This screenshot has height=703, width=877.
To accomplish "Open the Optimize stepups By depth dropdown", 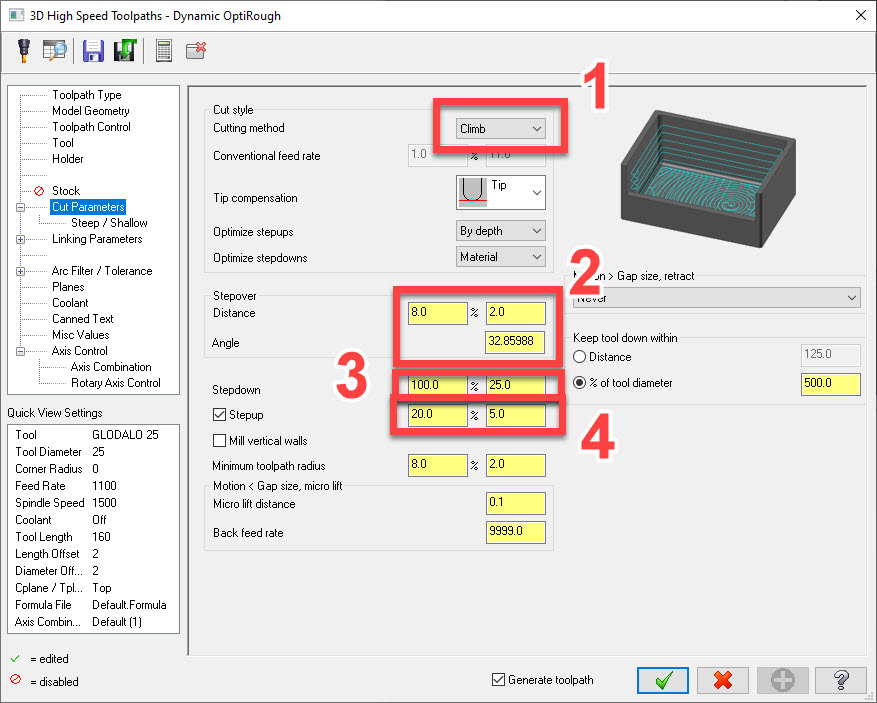I will click(x=501, y=231).
